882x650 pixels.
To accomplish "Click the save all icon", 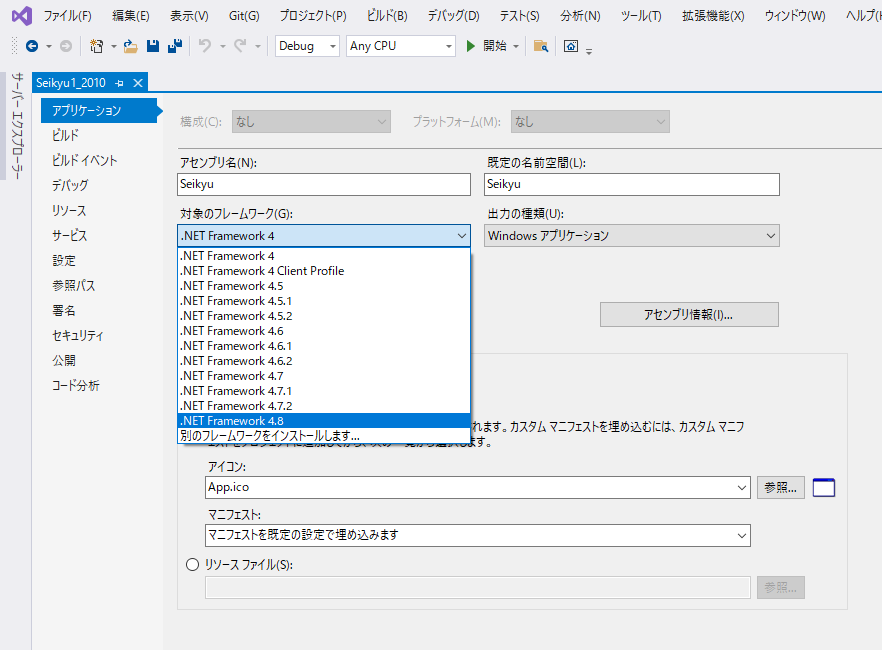I will [x=175, y=46].
